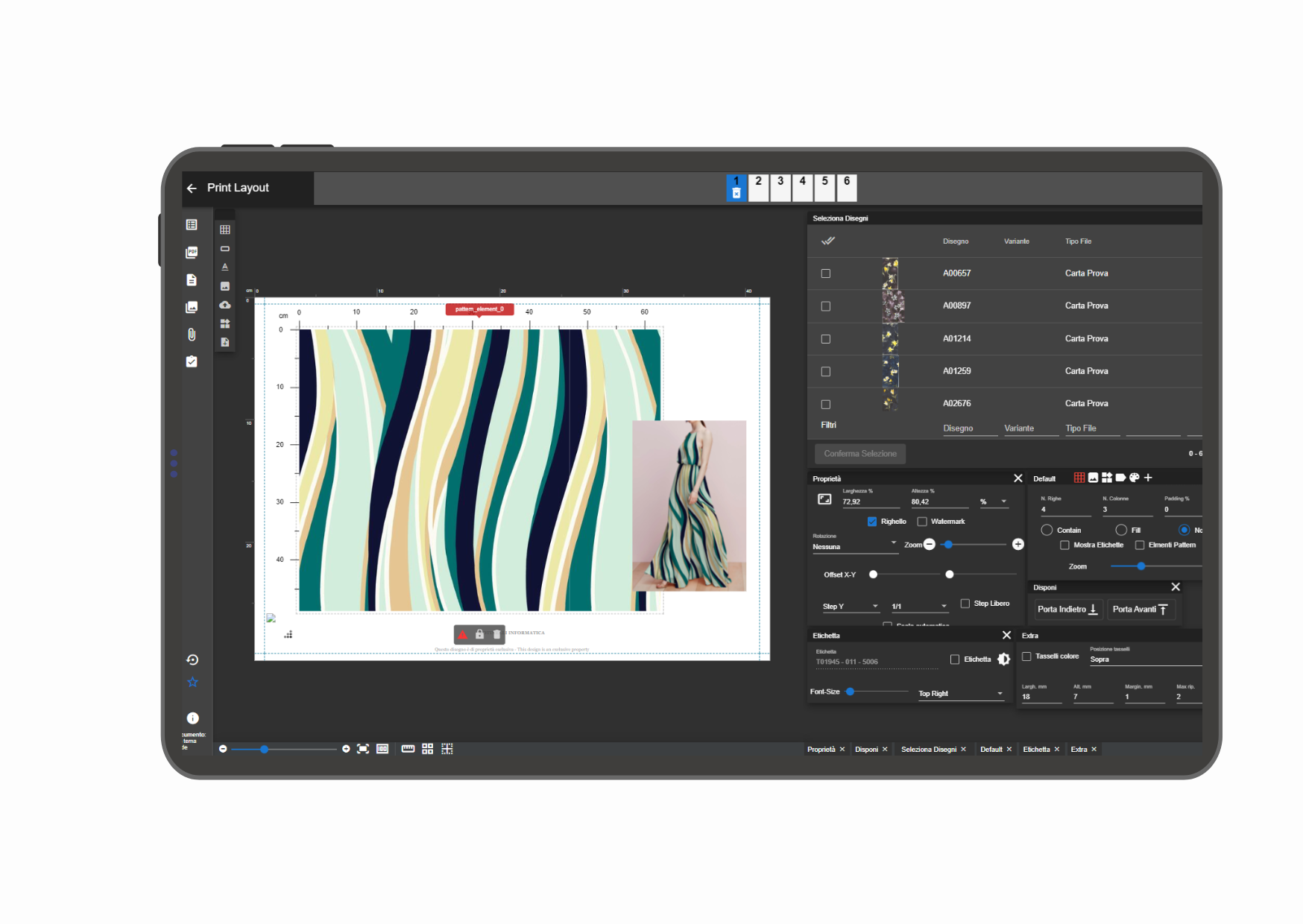
Task: Click the history restore icon
Action: point(192,659)
